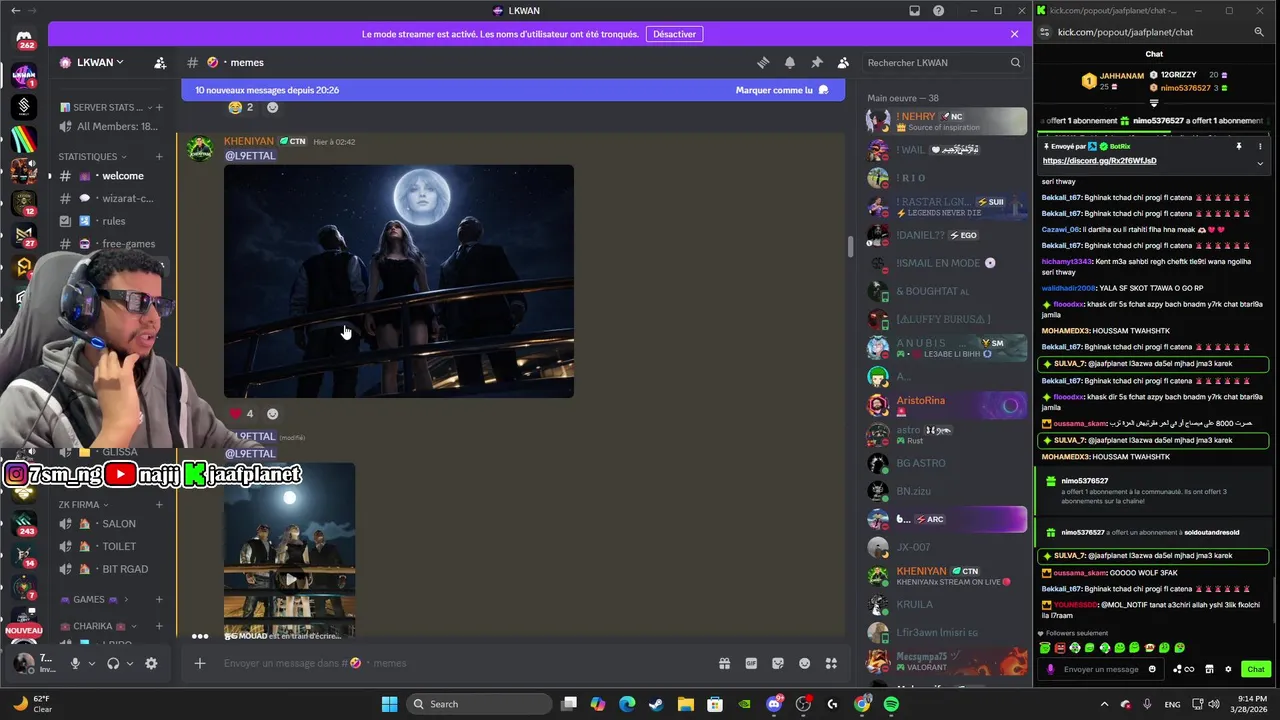Image resolution: width=1280 pixels, height=720 pixels.
Task: Toggle microphone mute in user panel
Action: click(x=75, y=663)
